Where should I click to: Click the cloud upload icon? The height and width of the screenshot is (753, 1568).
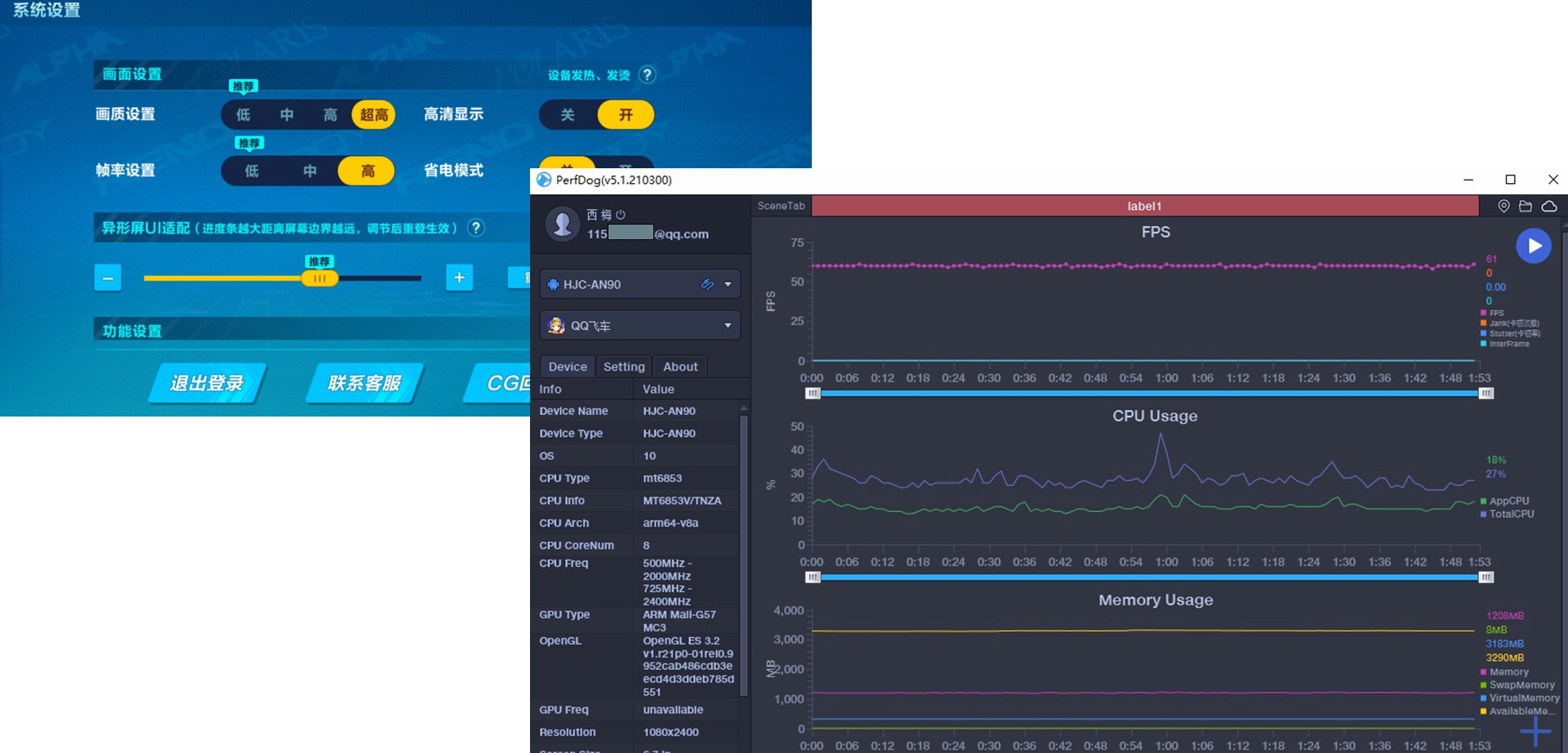coord(1549,206)
